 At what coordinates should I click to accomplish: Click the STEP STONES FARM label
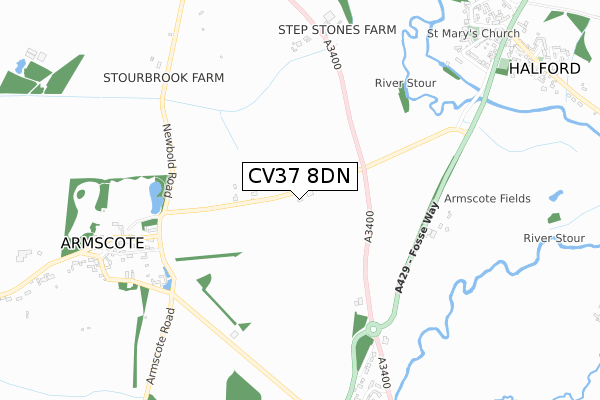pos(337,30)
